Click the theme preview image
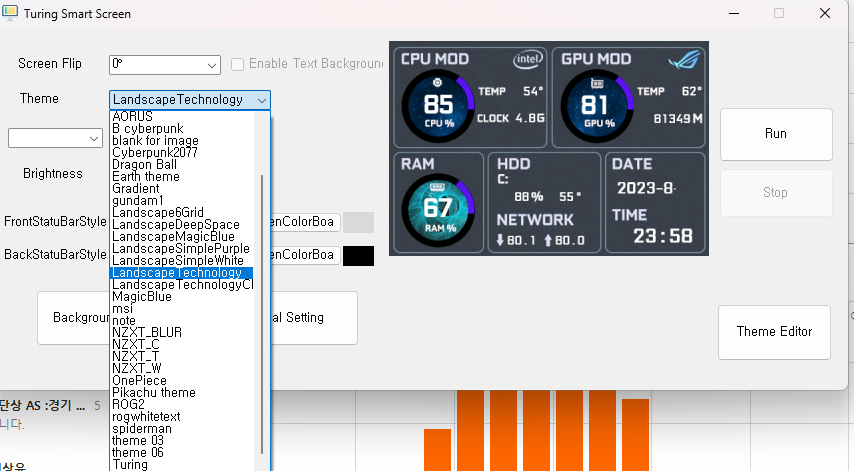The image size is (854, 471). pyautogui.click(x=549, y=148)
